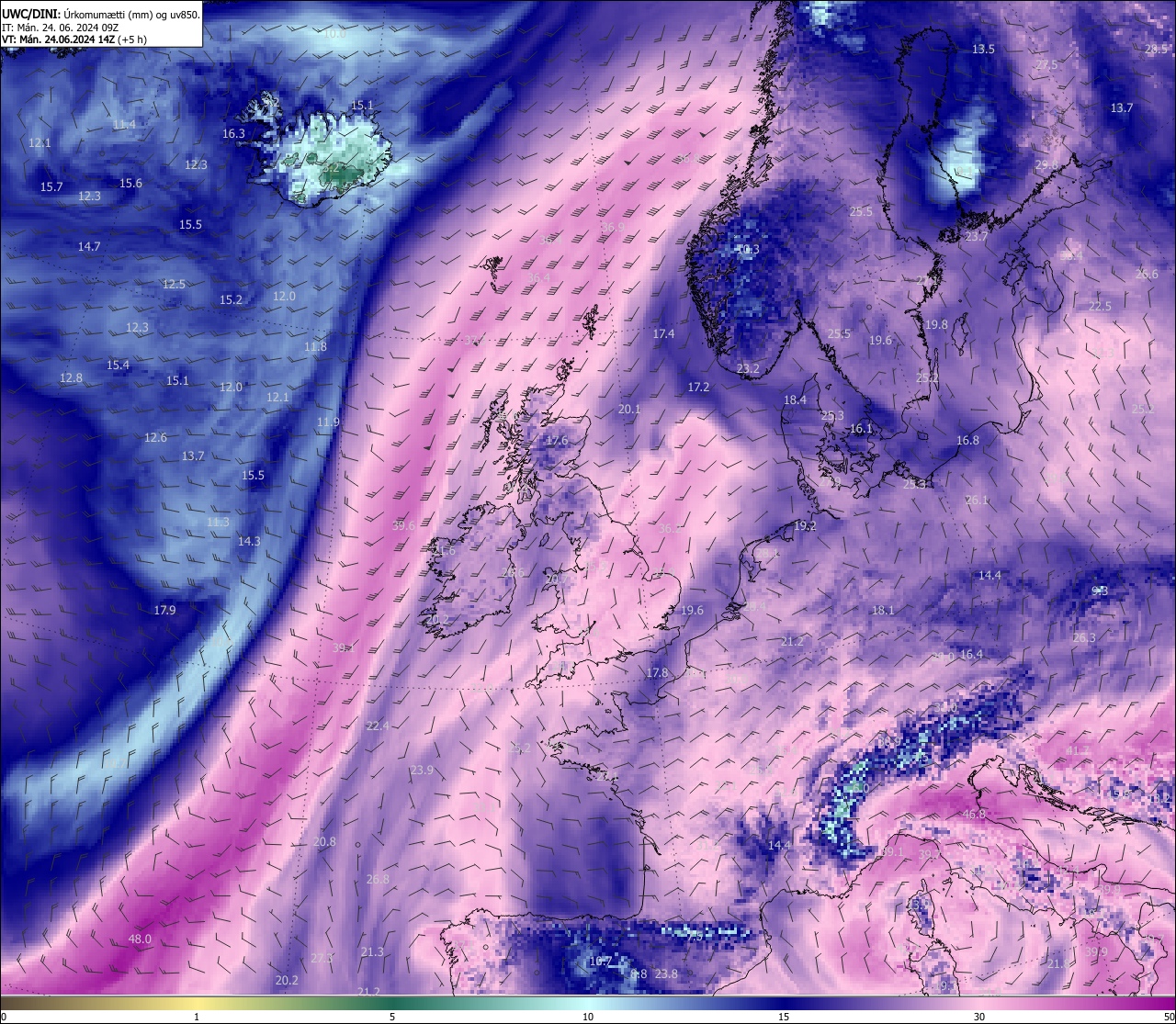Click the map value 17.8 in the English Channel
The width and height of the screenshot is (1176, 1024).
coord(657,672)
